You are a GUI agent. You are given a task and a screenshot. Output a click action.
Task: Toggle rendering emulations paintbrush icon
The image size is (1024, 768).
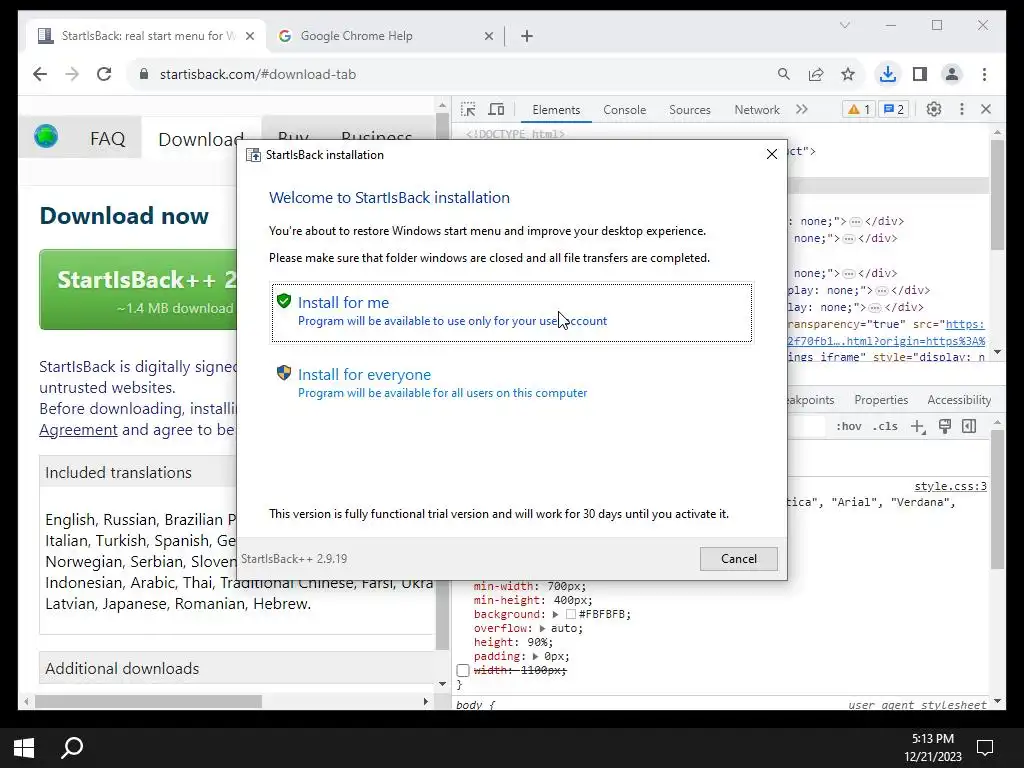(944, 426)
